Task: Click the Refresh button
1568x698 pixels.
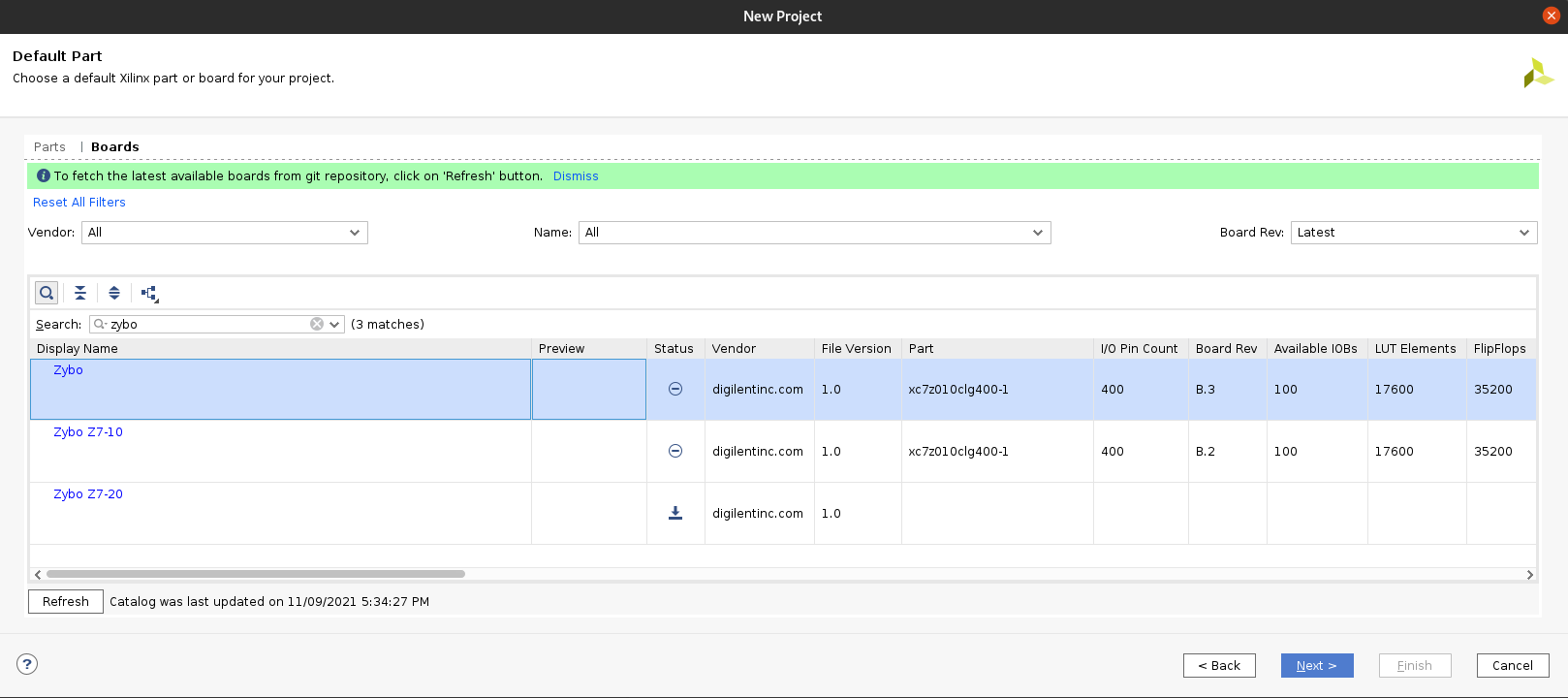Action: click(x=66, y=601)
